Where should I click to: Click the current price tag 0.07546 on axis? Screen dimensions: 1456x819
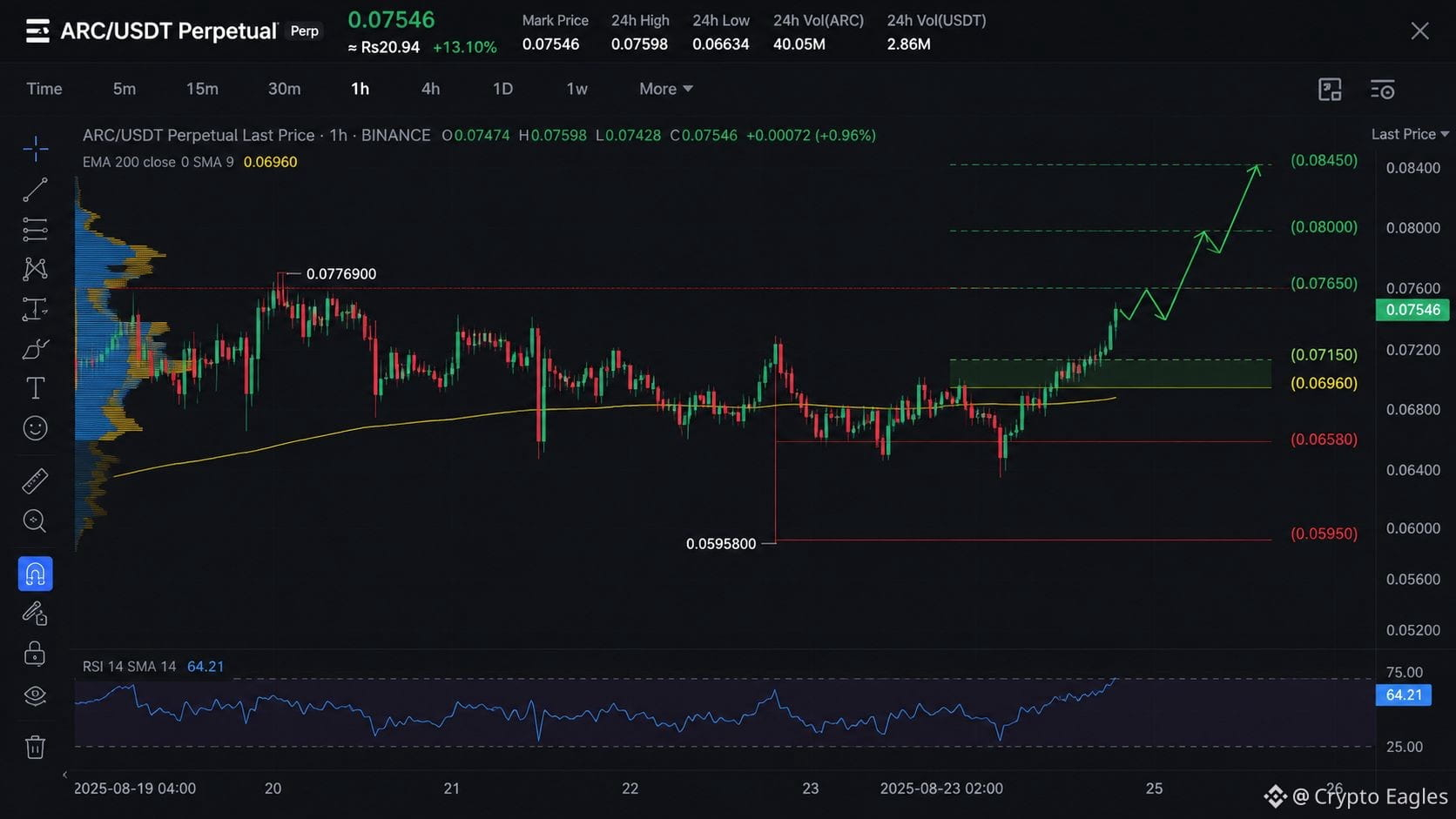point(1412,310)
